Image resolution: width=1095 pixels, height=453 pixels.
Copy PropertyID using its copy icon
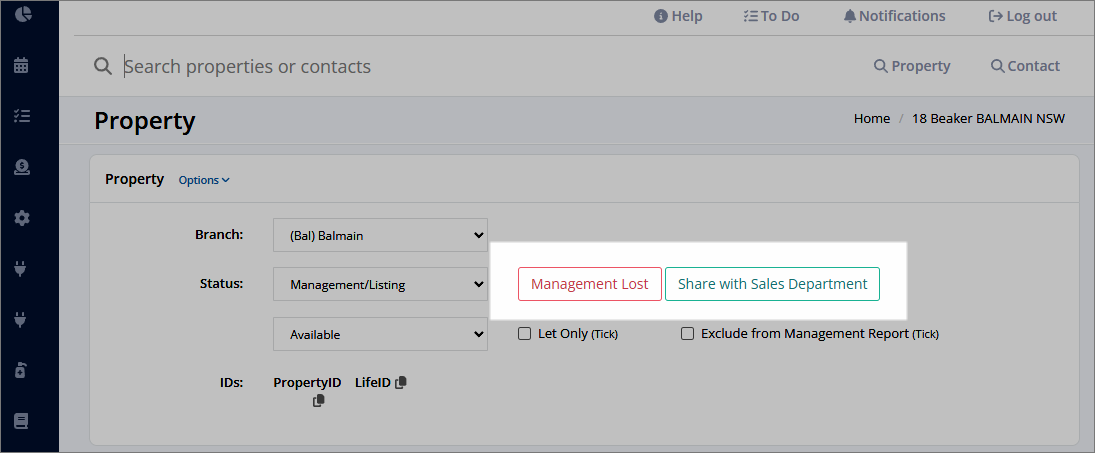coord(318,401)
